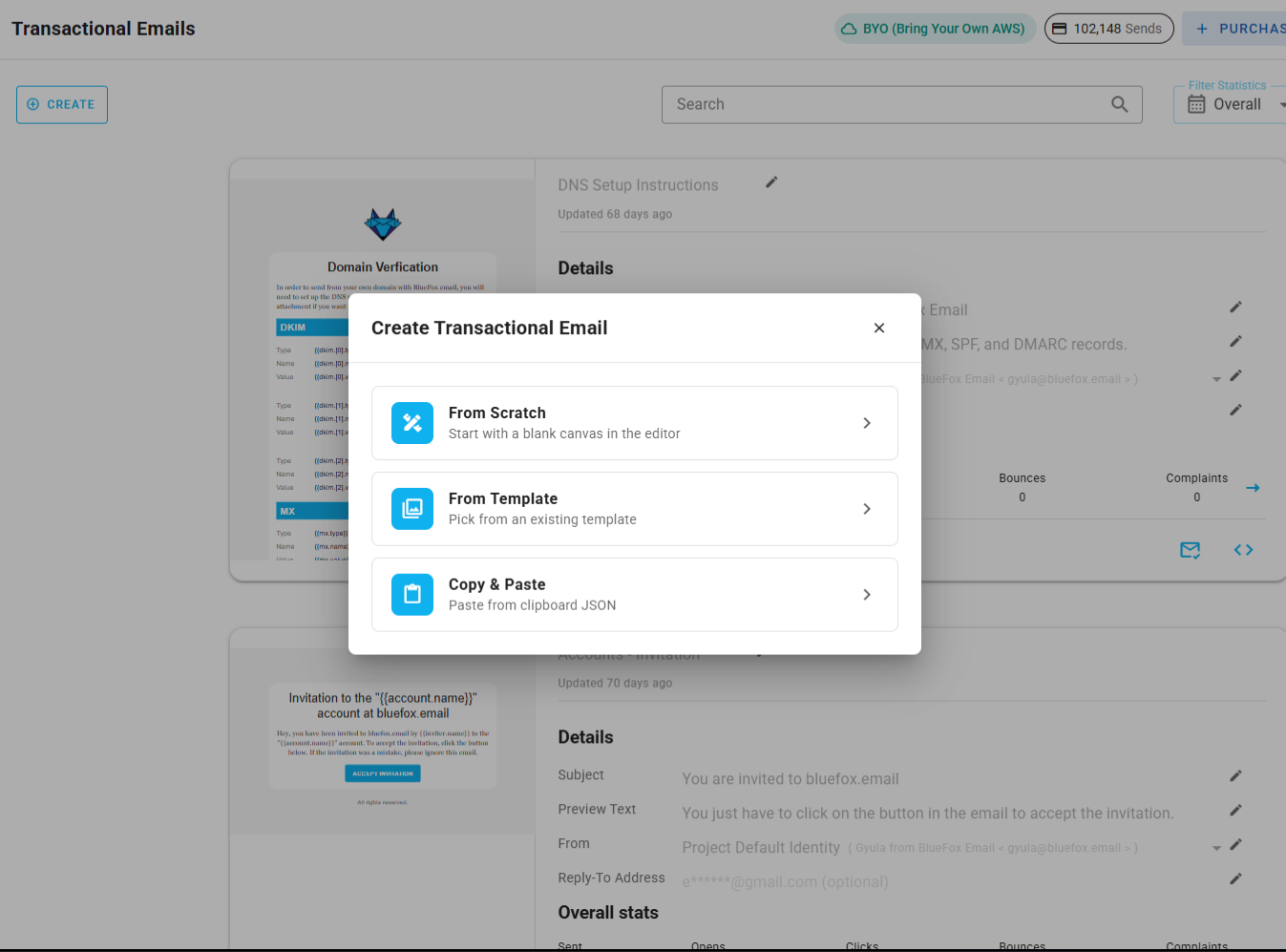This screenshot has height=952, width=1286.
Task: Click the send test email envelope icon
Action: [x=1190, y=550]
